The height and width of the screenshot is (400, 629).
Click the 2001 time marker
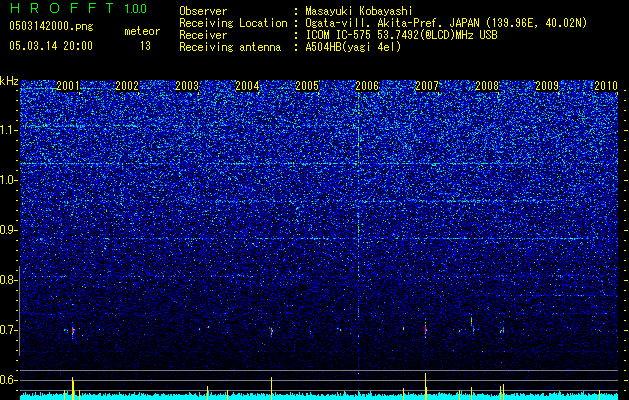pos(68,86)
